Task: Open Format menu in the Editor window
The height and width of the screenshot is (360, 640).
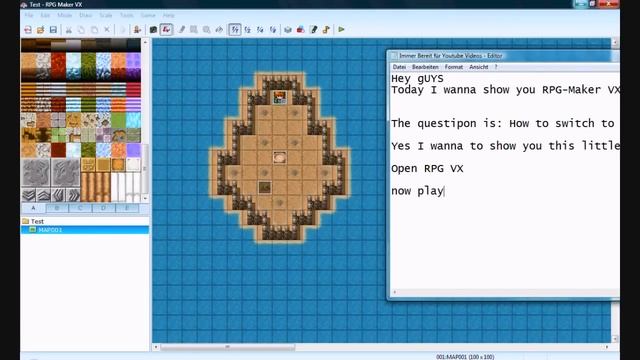Action: point(453,67)
